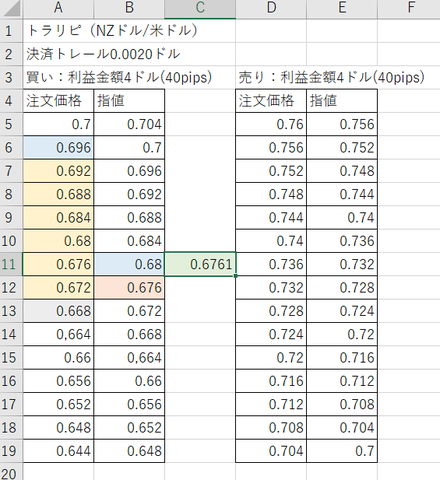Screen dimensions: 440x480
Task: Select column B header
Action: coord(129,9)
